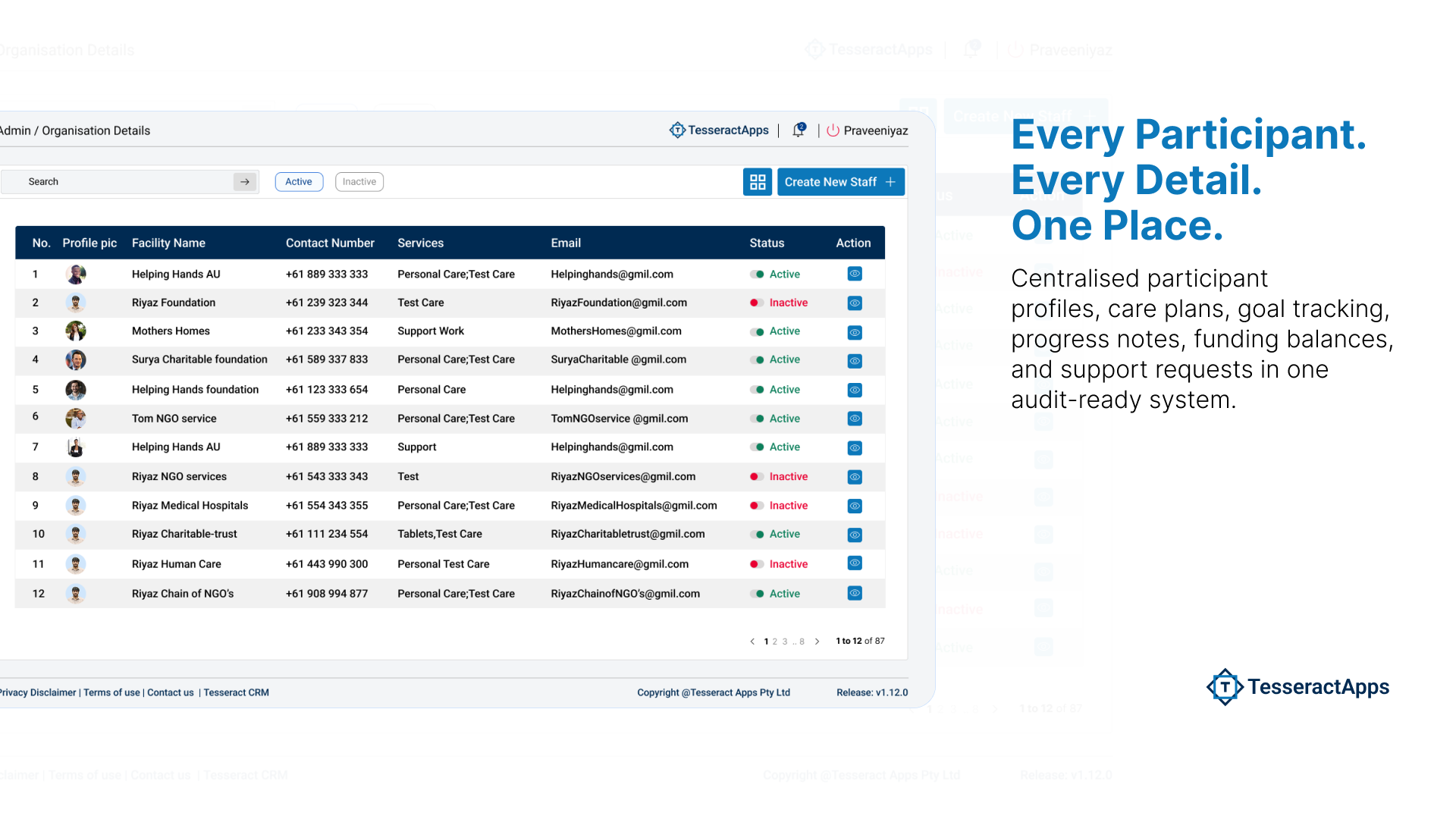View details for Riyaz NGO services
The height and width of the screenshot is (819, 1456).
(x=855, y=477)
